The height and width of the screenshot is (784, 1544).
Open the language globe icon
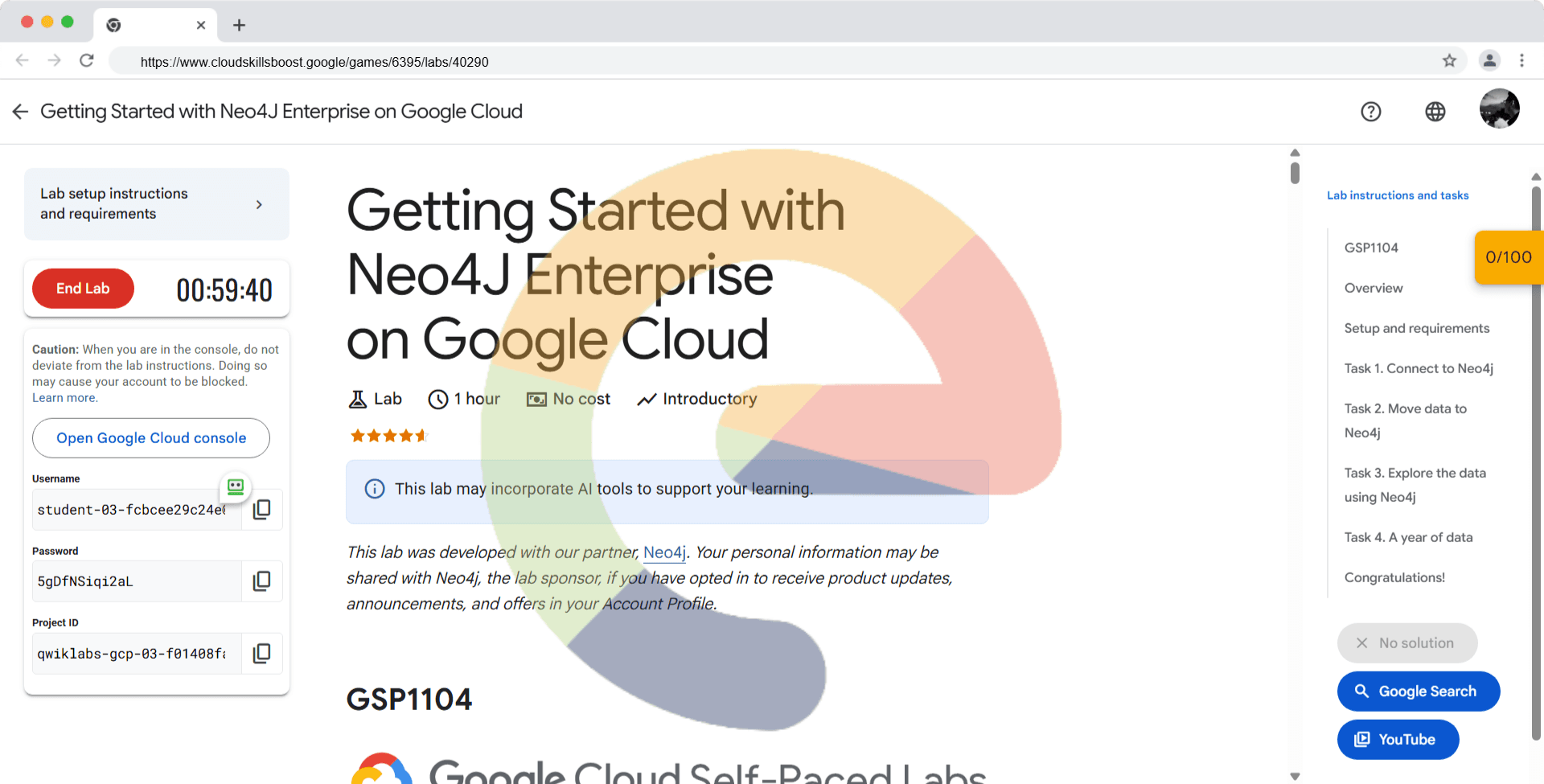pos(1435,112)
